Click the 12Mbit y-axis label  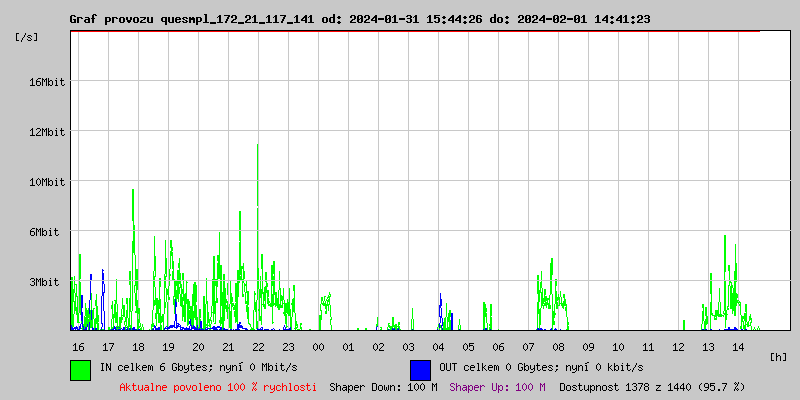tap(47, 132)
